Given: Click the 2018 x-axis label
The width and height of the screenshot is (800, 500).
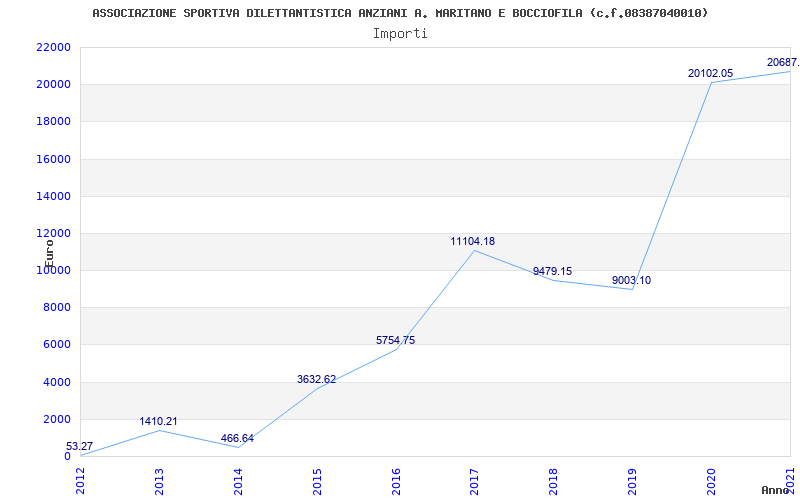Looking at the screenshot, I should click(x=553, y=481).
